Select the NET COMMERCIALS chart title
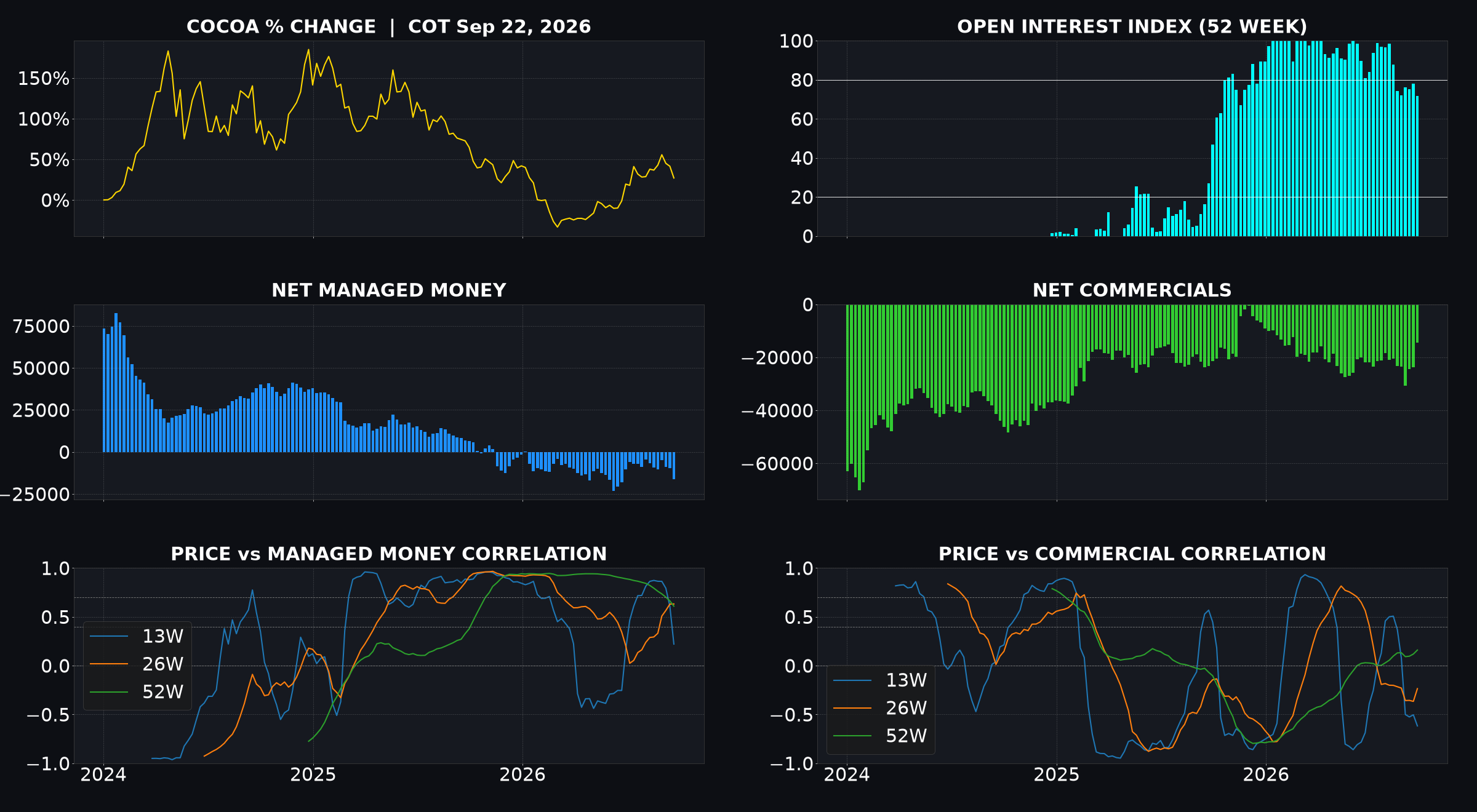Viewport: 1477px width, 812px height. (1132, 290)
